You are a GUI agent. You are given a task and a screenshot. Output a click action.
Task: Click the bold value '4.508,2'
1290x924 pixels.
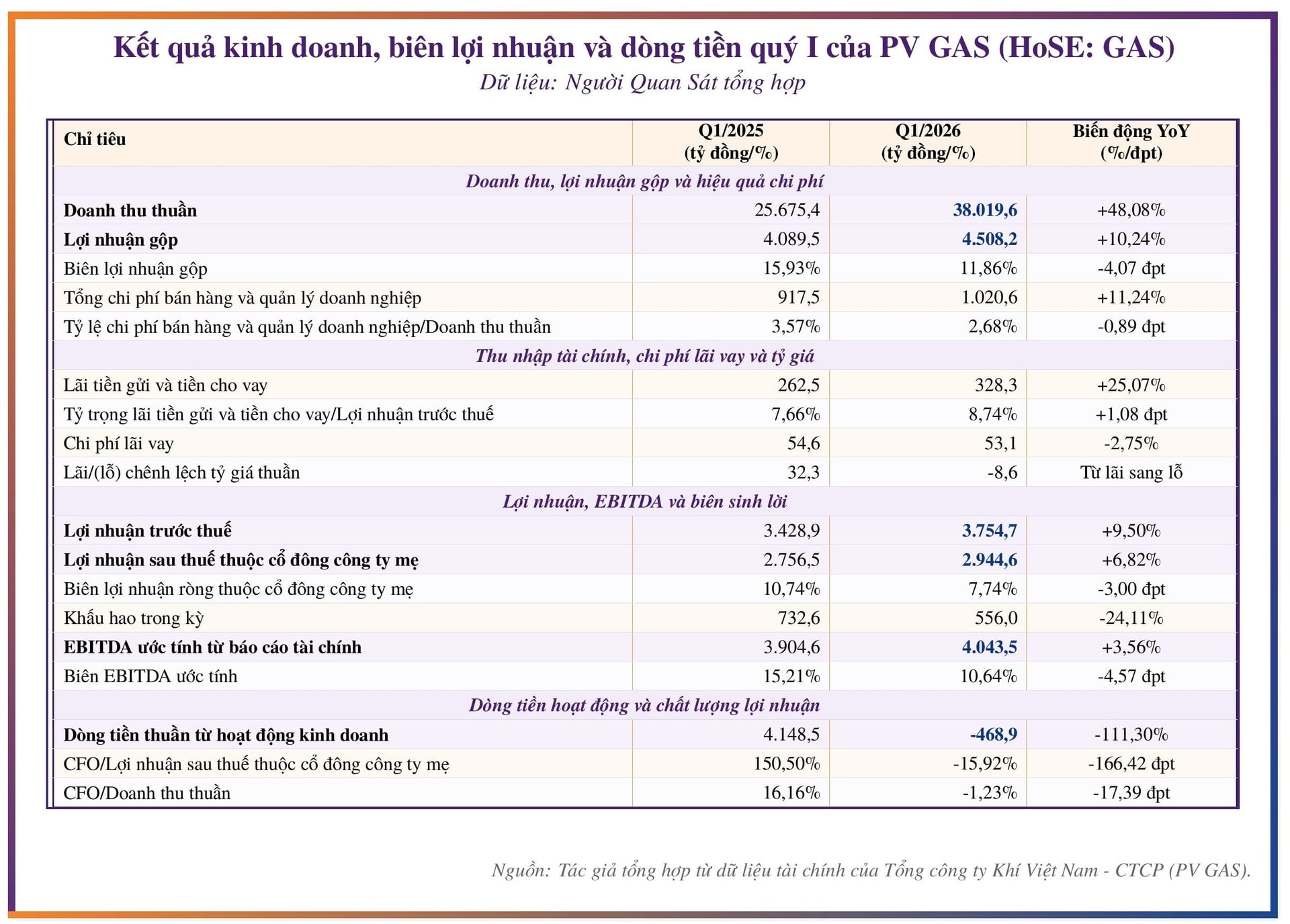[x=990, y=239]
